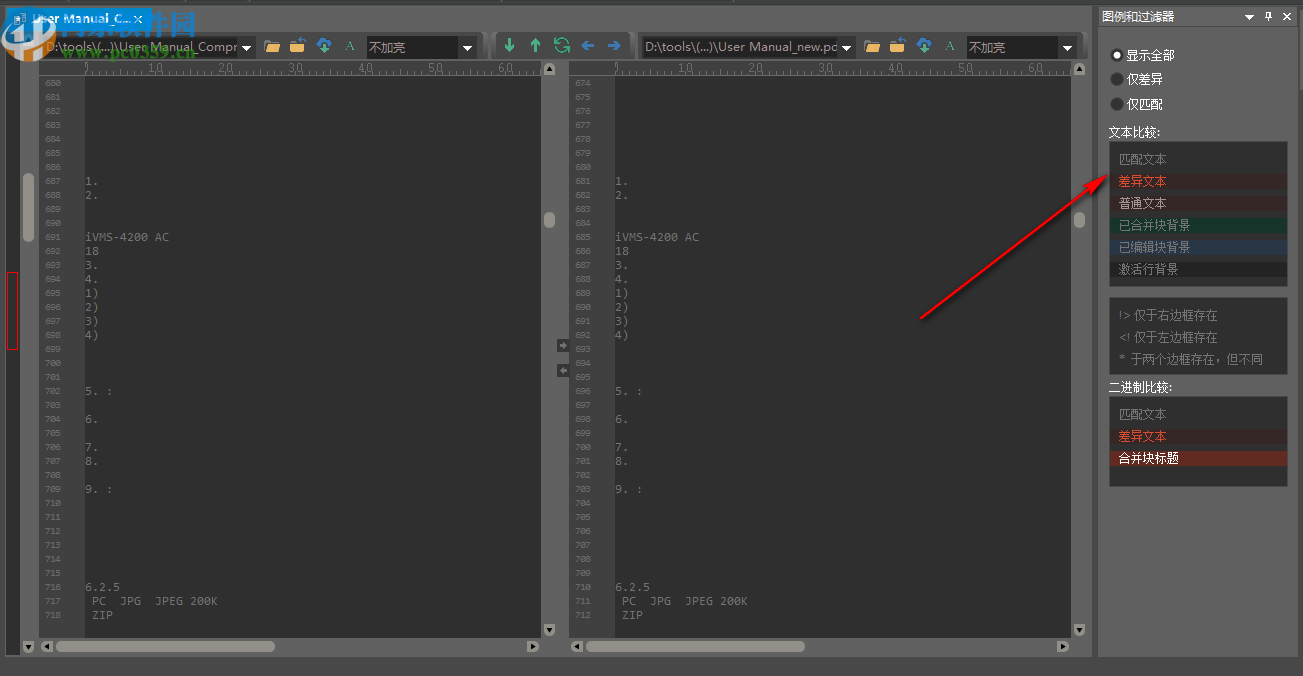Open the User Manual_new.pdf path dropdown

pyautogui.click(x=846, y=45)
